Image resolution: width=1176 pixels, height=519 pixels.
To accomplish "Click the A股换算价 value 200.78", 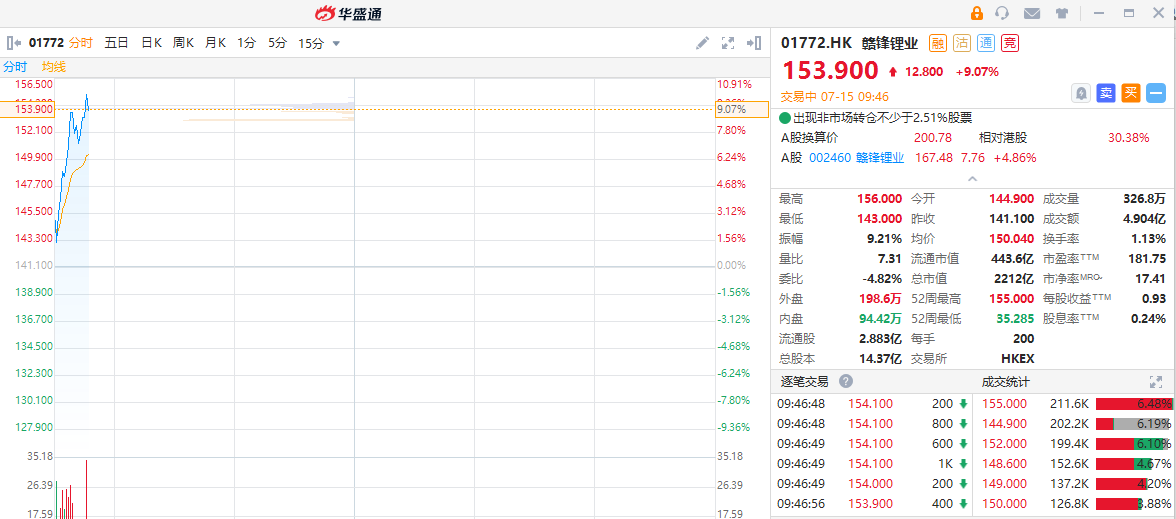I will point(933,138).
